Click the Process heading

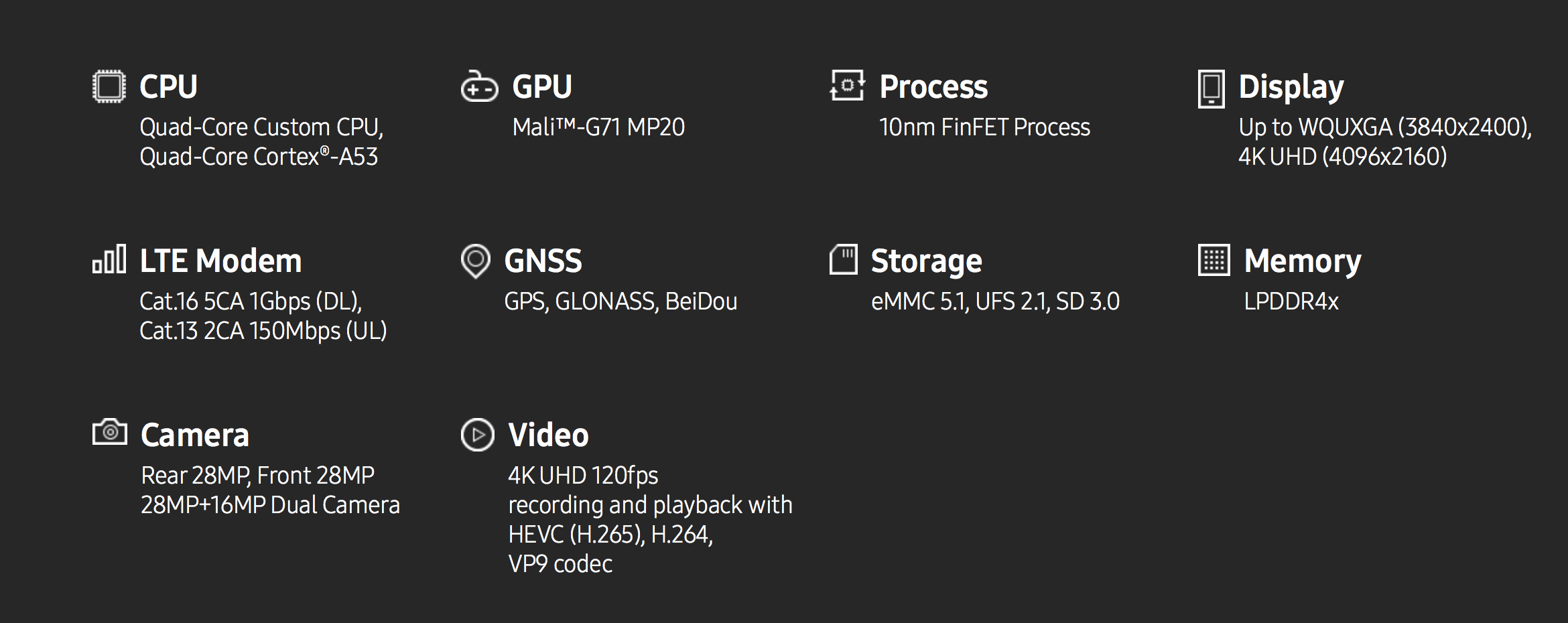coord(933,87)
